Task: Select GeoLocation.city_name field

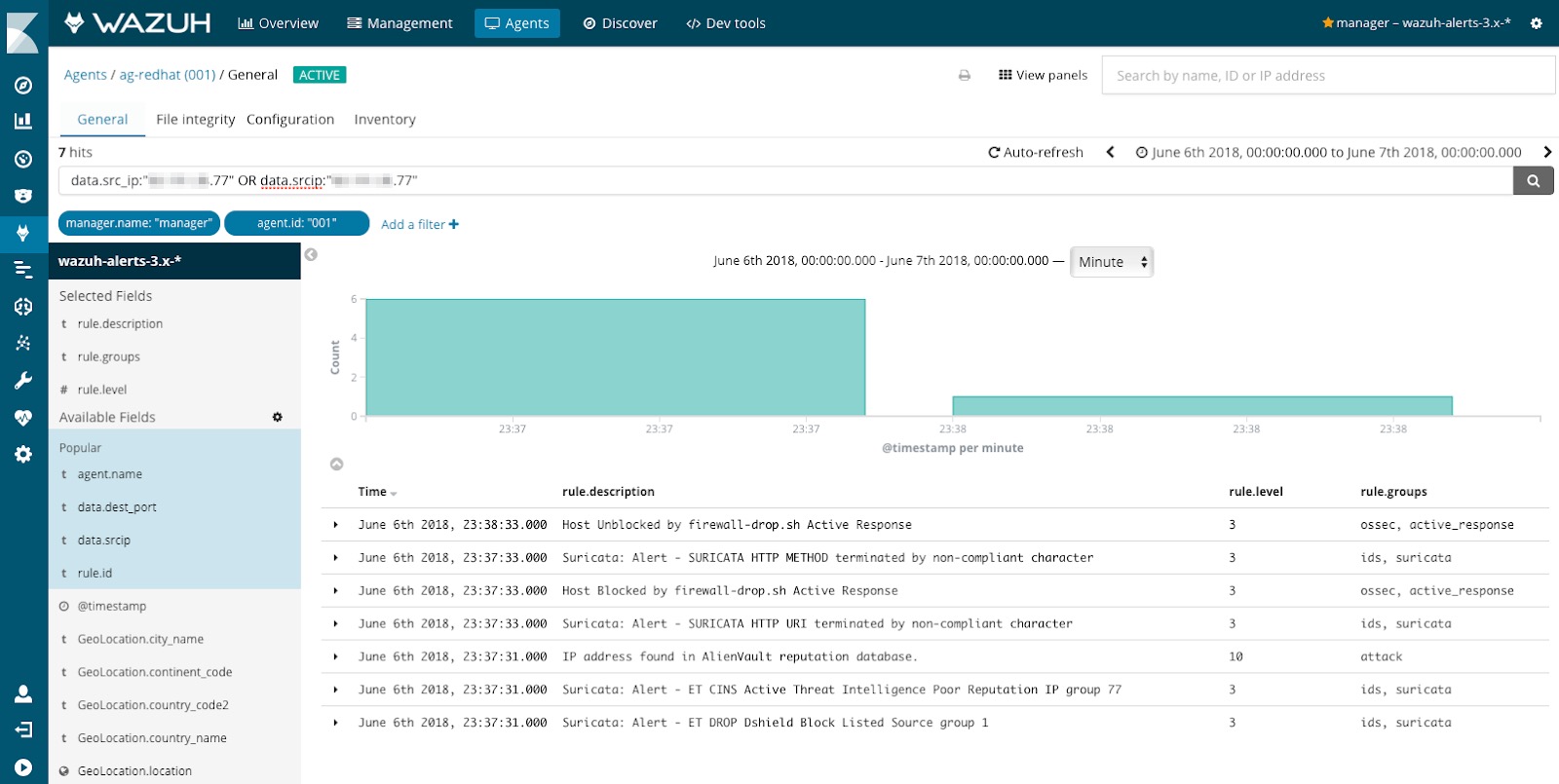Action: click(x=141, y=640)
